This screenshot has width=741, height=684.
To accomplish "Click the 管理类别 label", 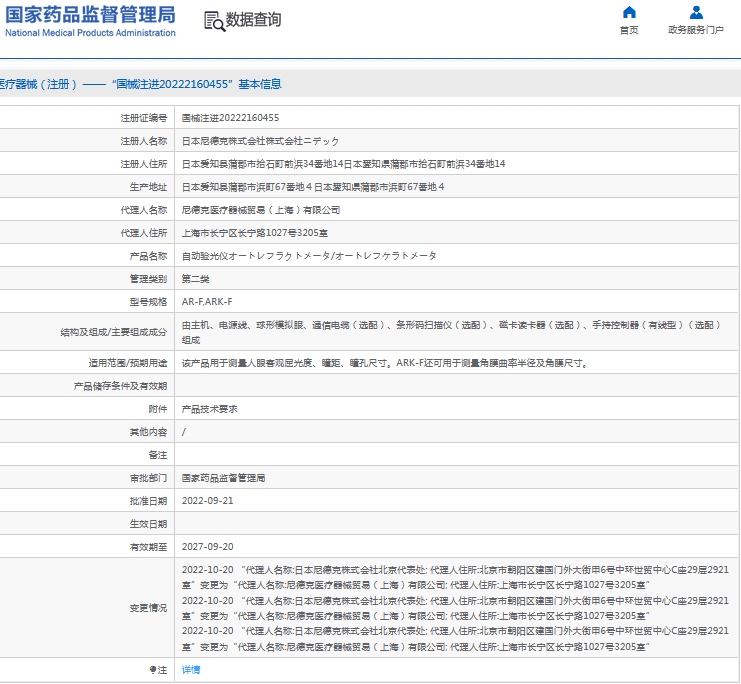I will pyautogui.click(x=148, y=279).
